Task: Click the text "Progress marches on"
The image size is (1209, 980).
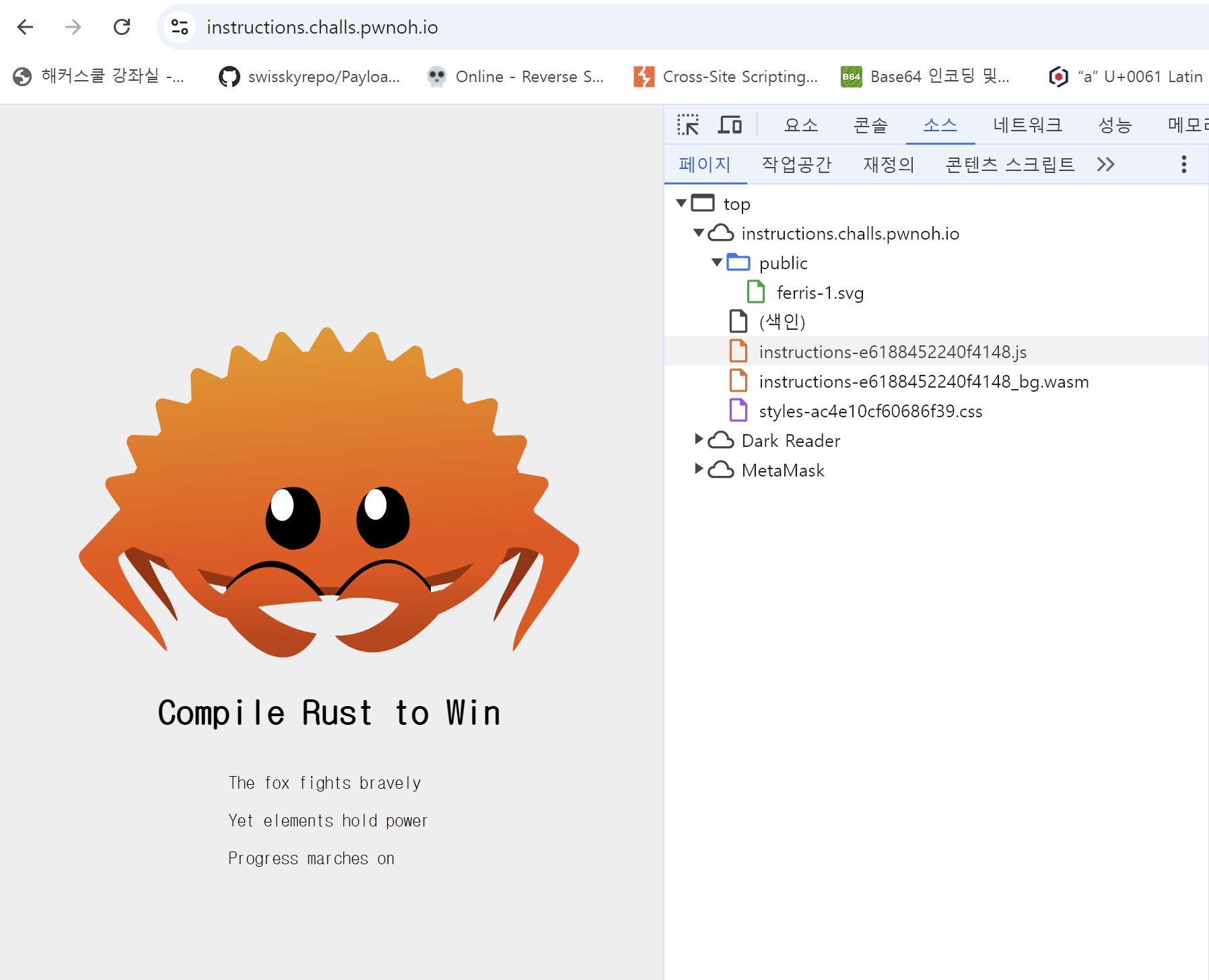Action: (311, 858)
